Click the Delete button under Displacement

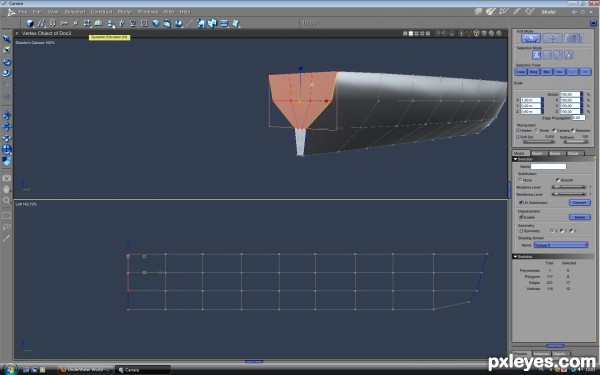coord(580,217)
